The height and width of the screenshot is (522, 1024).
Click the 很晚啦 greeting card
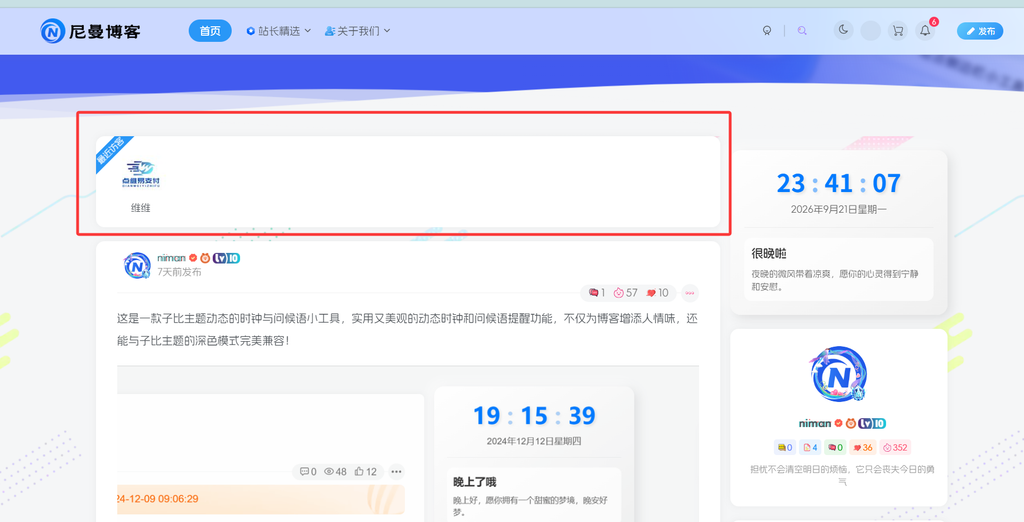(839, 269)
